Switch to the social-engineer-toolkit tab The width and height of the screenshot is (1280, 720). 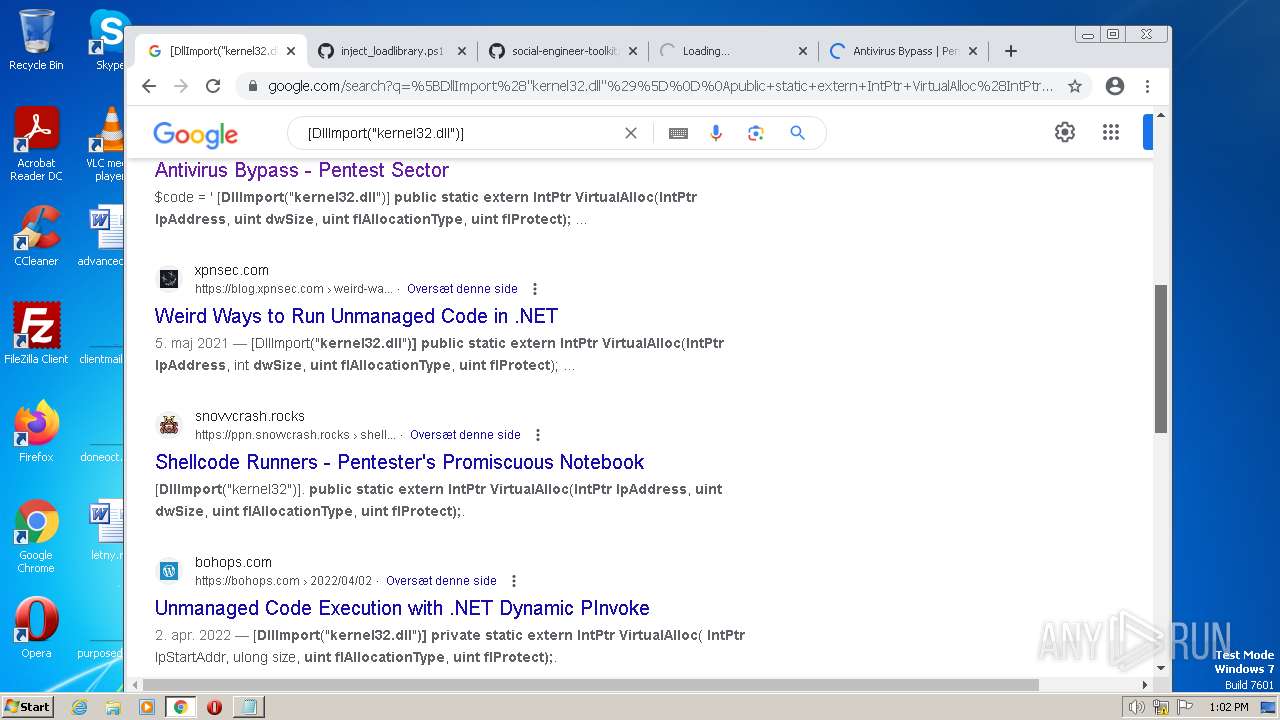point(563,51)
